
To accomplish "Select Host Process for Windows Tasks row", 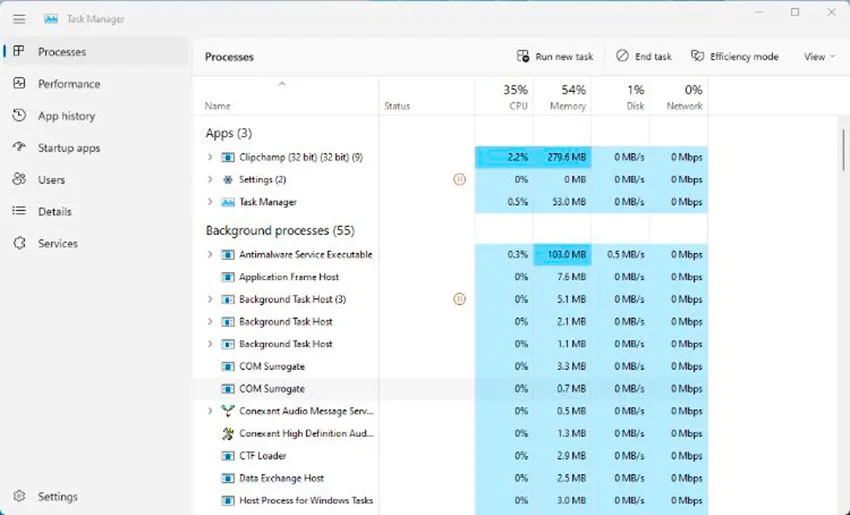I will 450,500.
